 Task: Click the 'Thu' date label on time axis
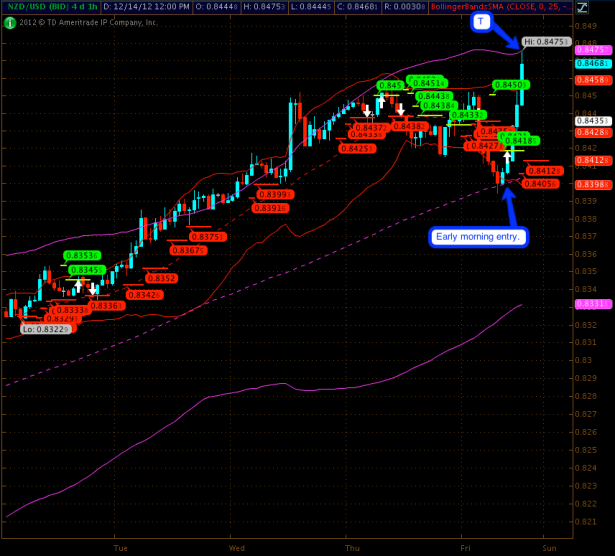[352, 548]
